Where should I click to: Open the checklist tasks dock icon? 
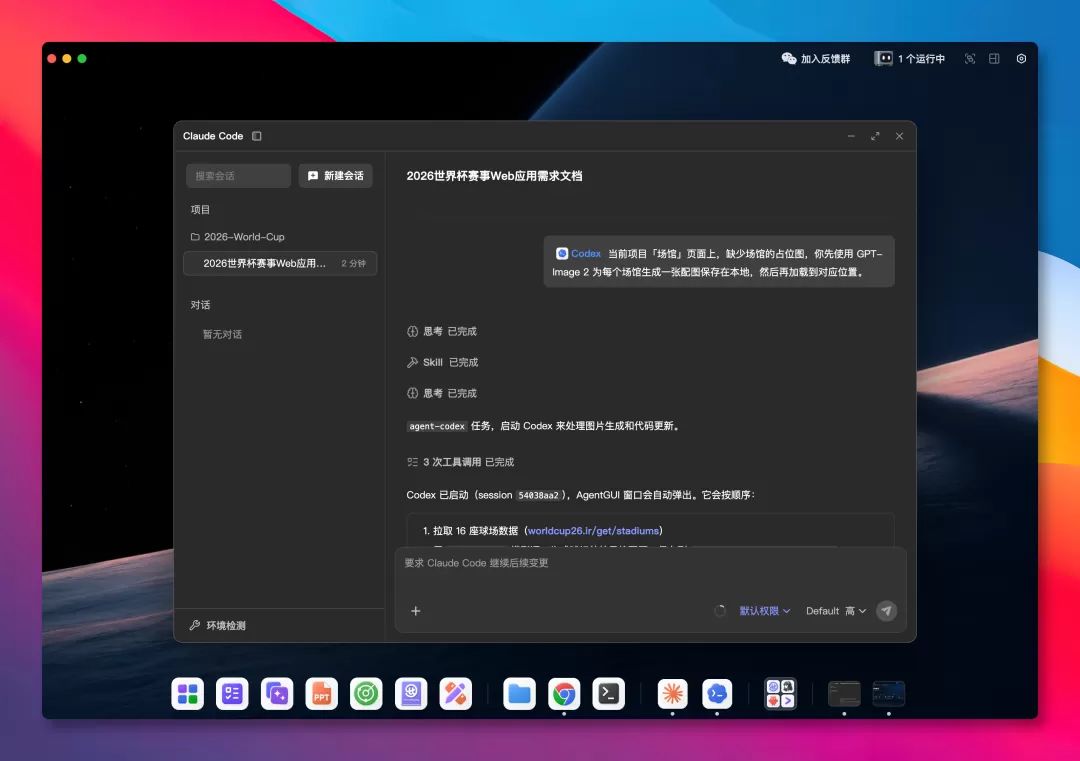click(x=232, y=694)
